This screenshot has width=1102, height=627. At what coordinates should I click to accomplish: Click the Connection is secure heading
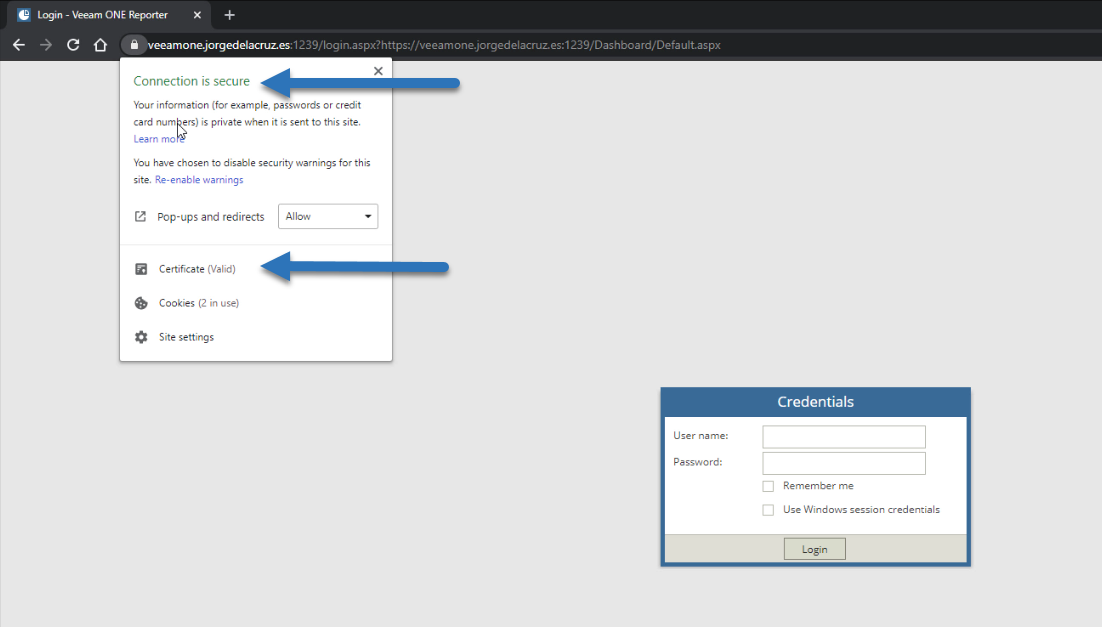pyautogui.click(x=192, y=81)
